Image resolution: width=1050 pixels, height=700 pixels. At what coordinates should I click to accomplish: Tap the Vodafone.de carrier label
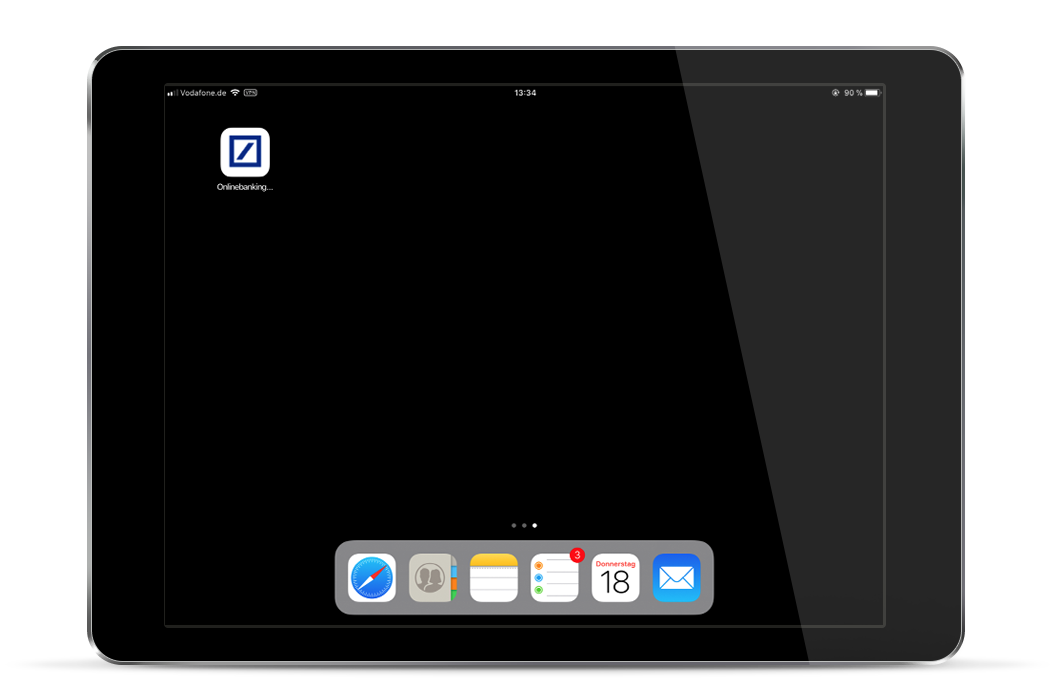(x=203, y=92)
